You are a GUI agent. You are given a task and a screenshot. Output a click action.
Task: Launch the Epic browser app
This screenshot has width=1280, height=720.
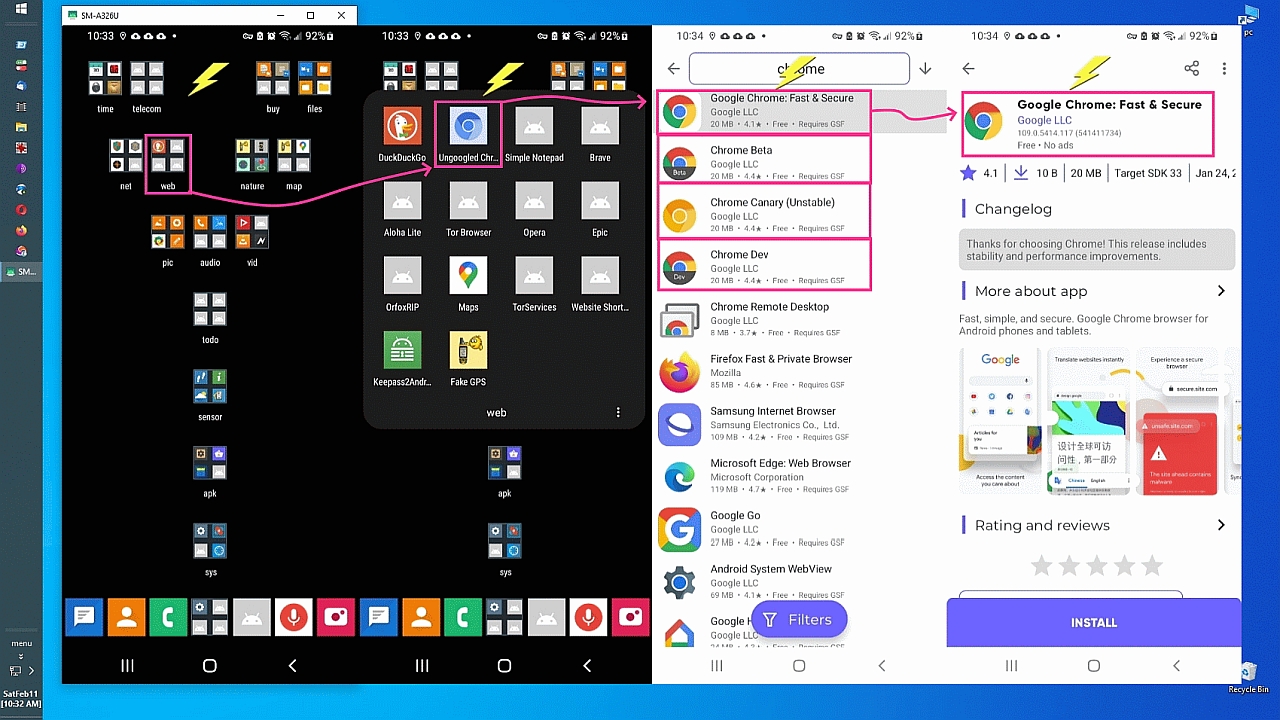click(600, 210)
